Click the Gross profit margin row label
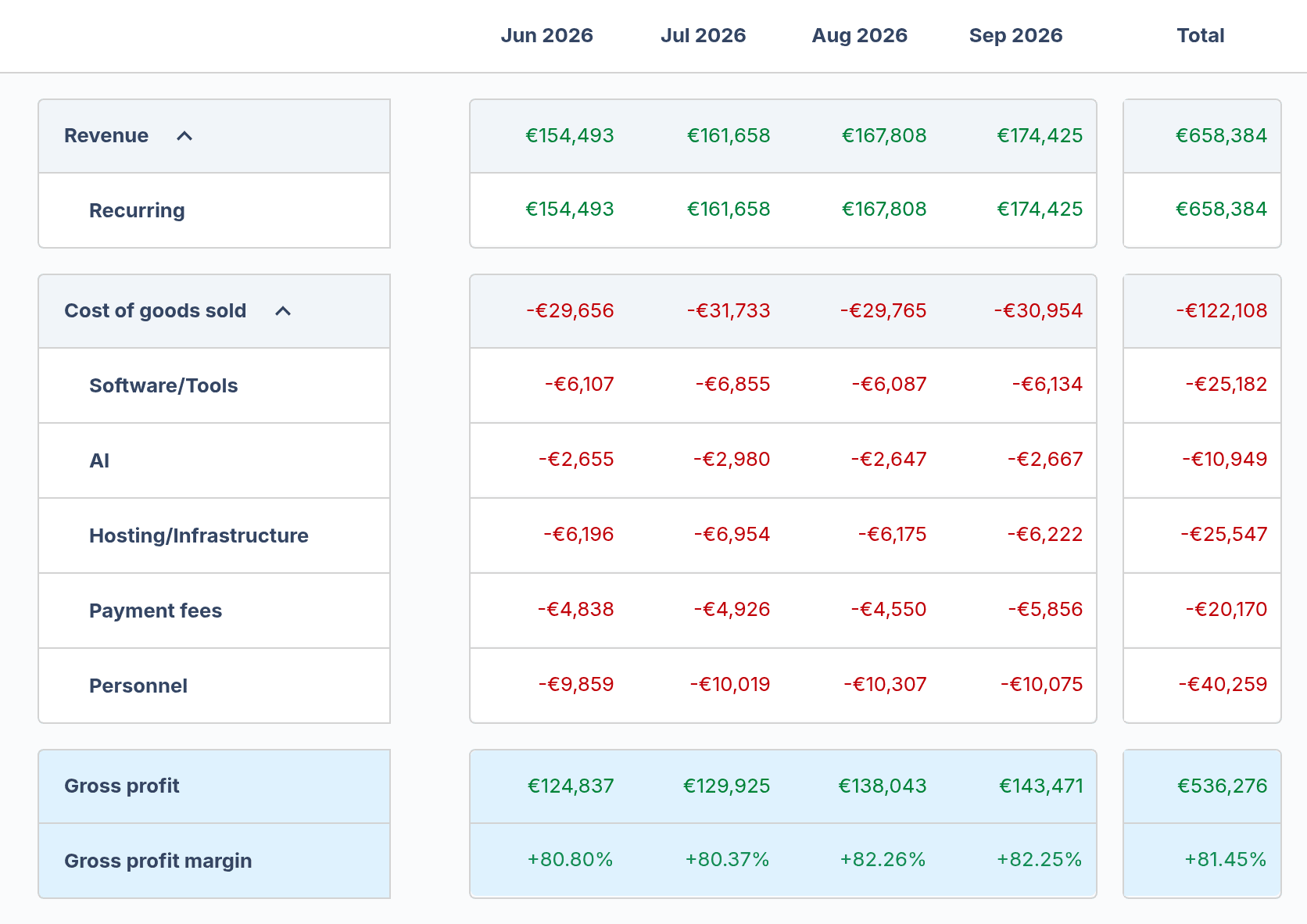1307x924 pixels. [x=158, y=861]
